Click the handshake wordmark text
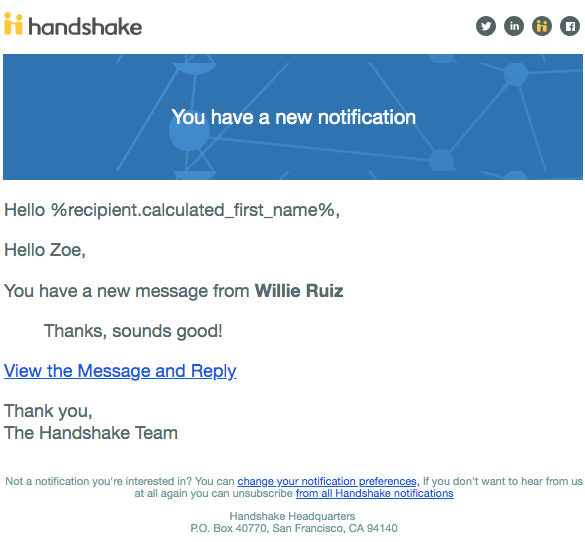 tap(85, 27)
